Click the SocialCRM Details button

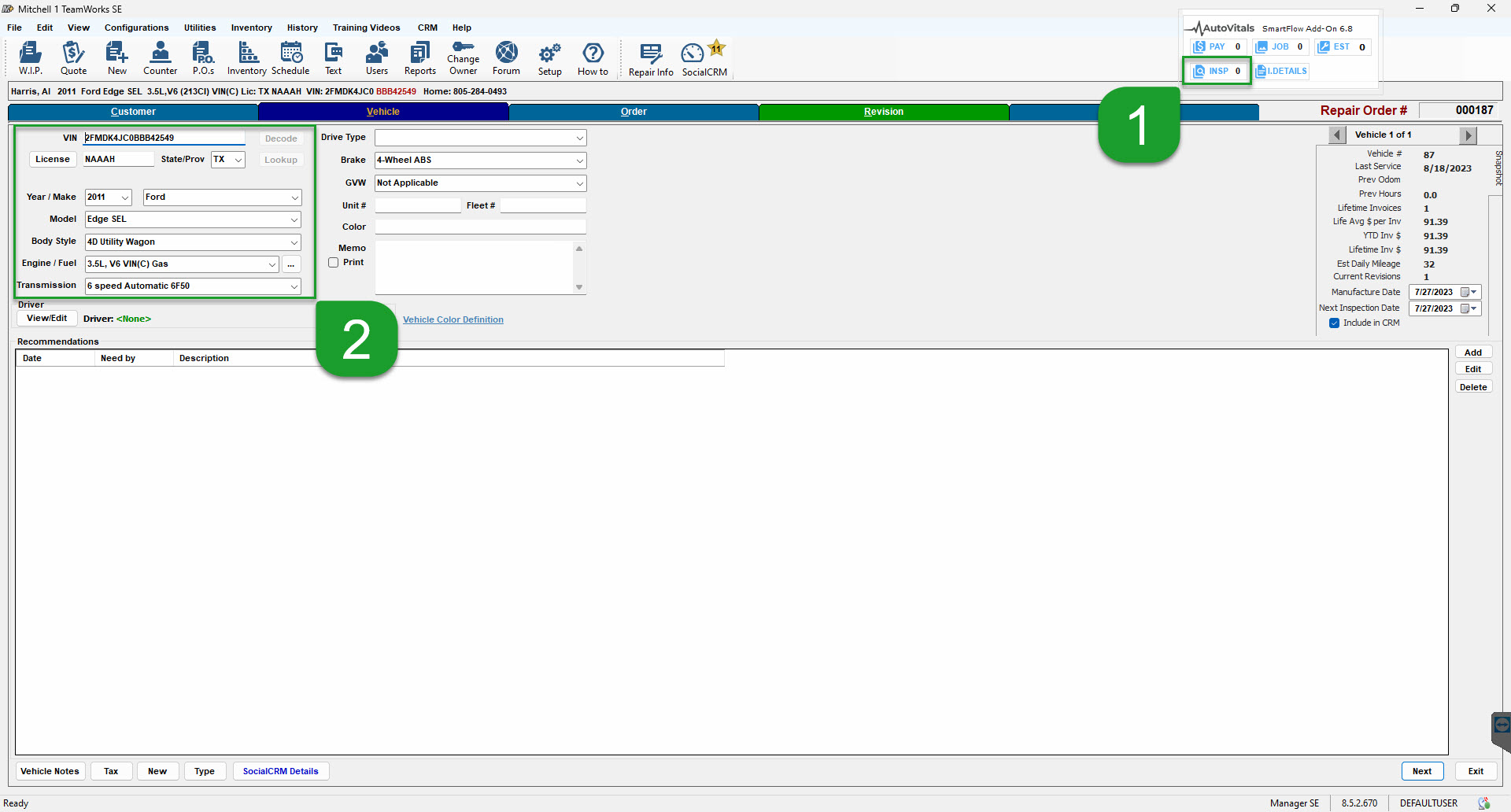pos(281,772)
